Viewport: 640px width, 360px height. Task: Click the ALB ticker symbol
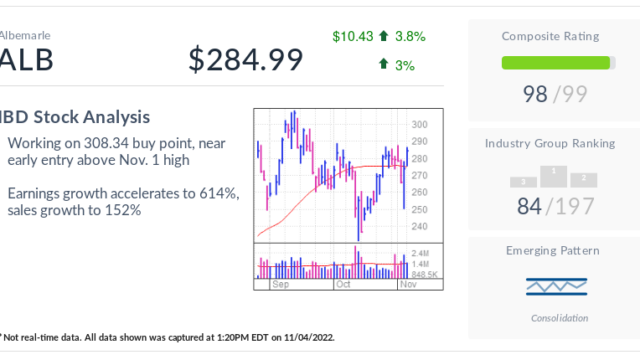(27, 60)
